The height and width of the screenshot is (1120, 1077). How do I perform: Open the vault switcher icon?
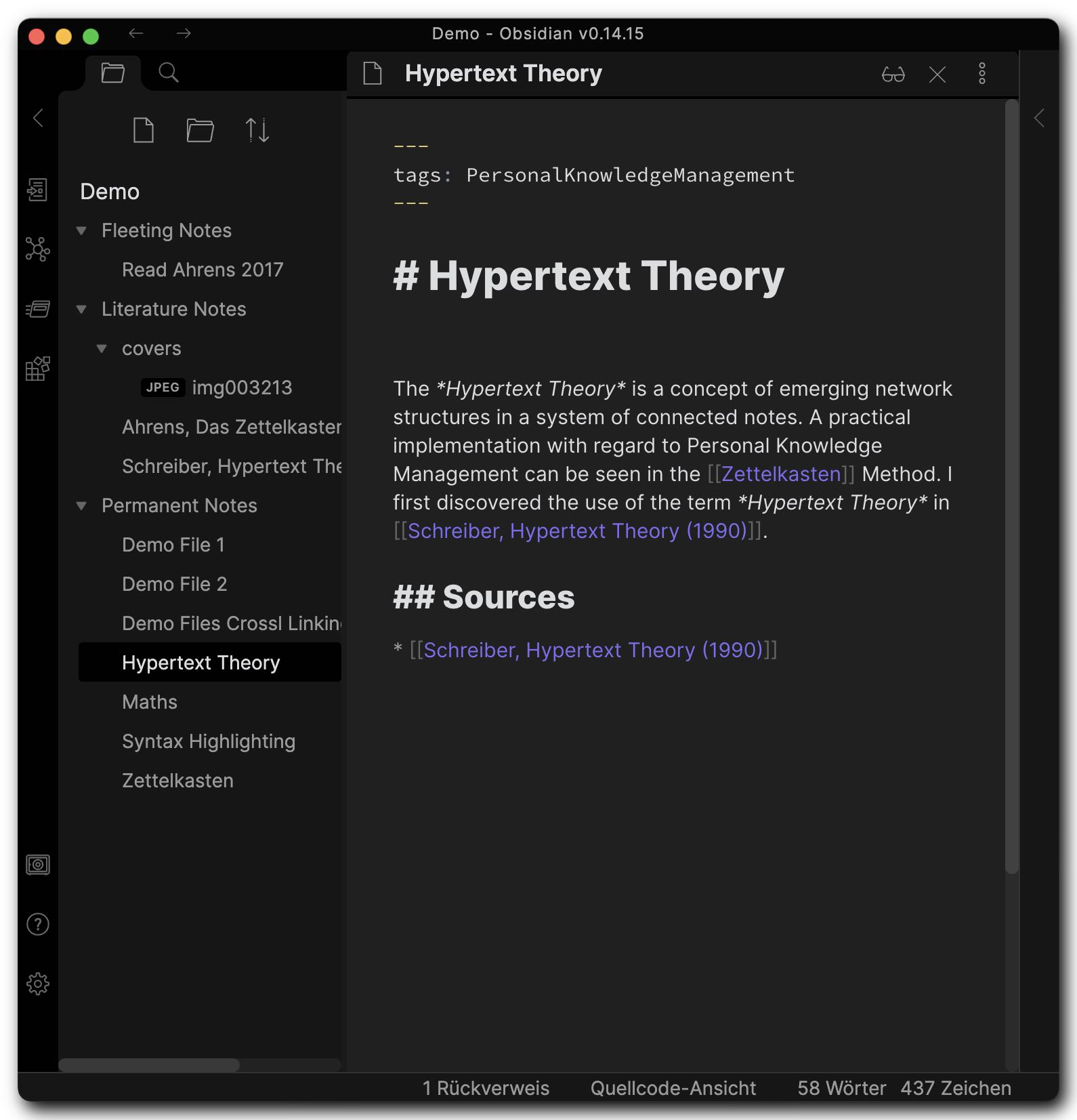pos(37,865)
